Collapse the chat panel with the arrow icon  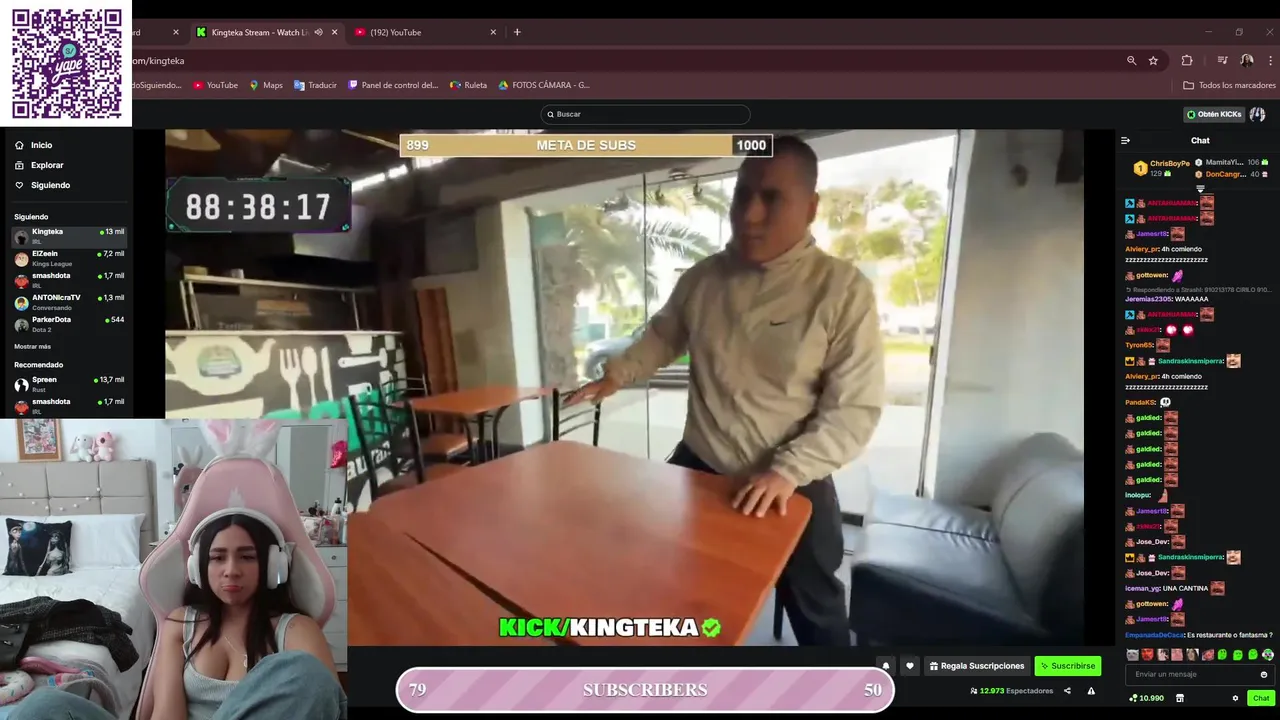(x=1125, y=141)
